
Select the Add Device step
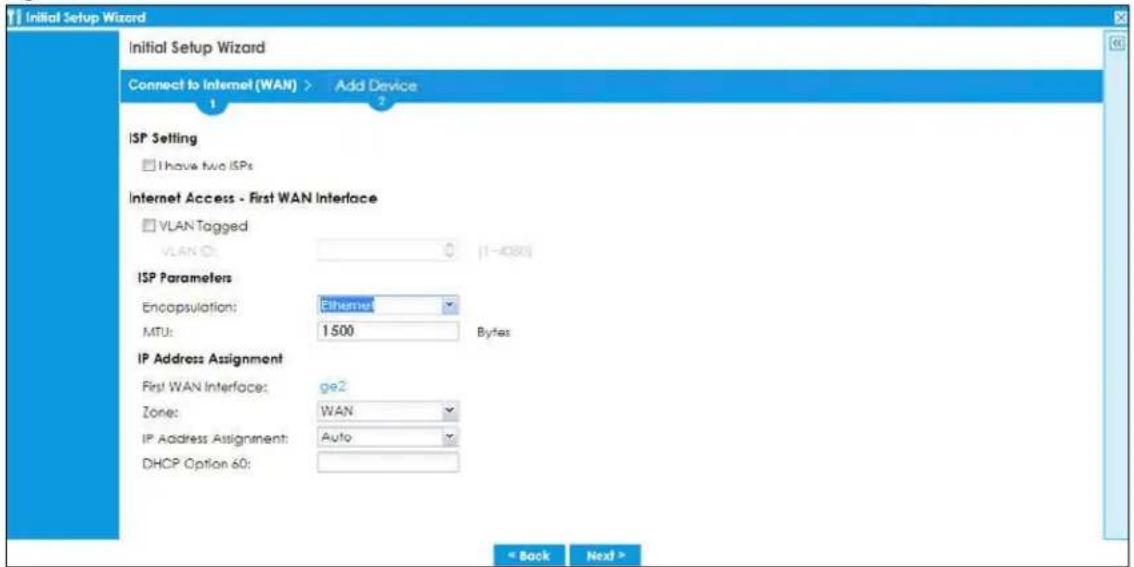tap(375, 85)
